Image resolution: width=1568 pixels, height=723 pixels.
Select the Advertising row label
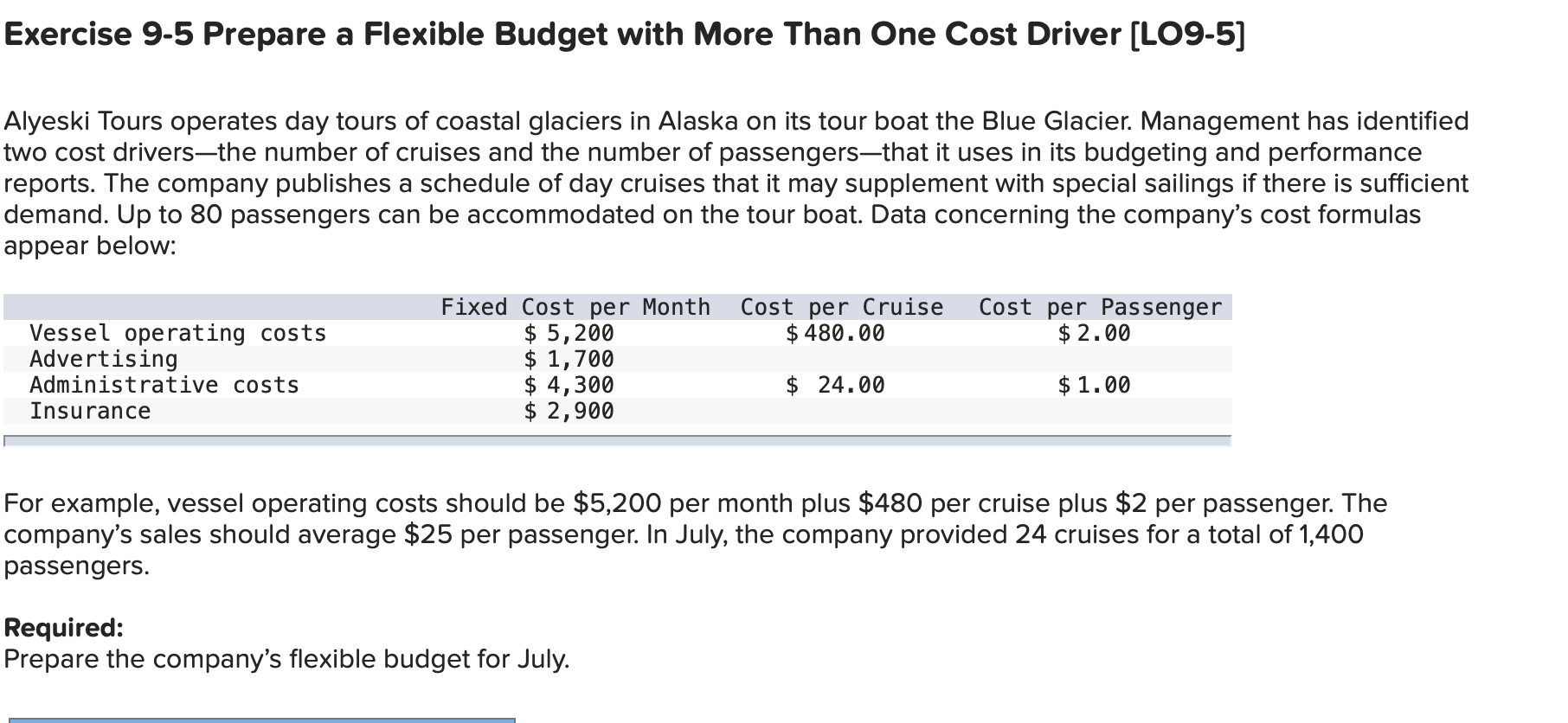click(x=104, y=359)
